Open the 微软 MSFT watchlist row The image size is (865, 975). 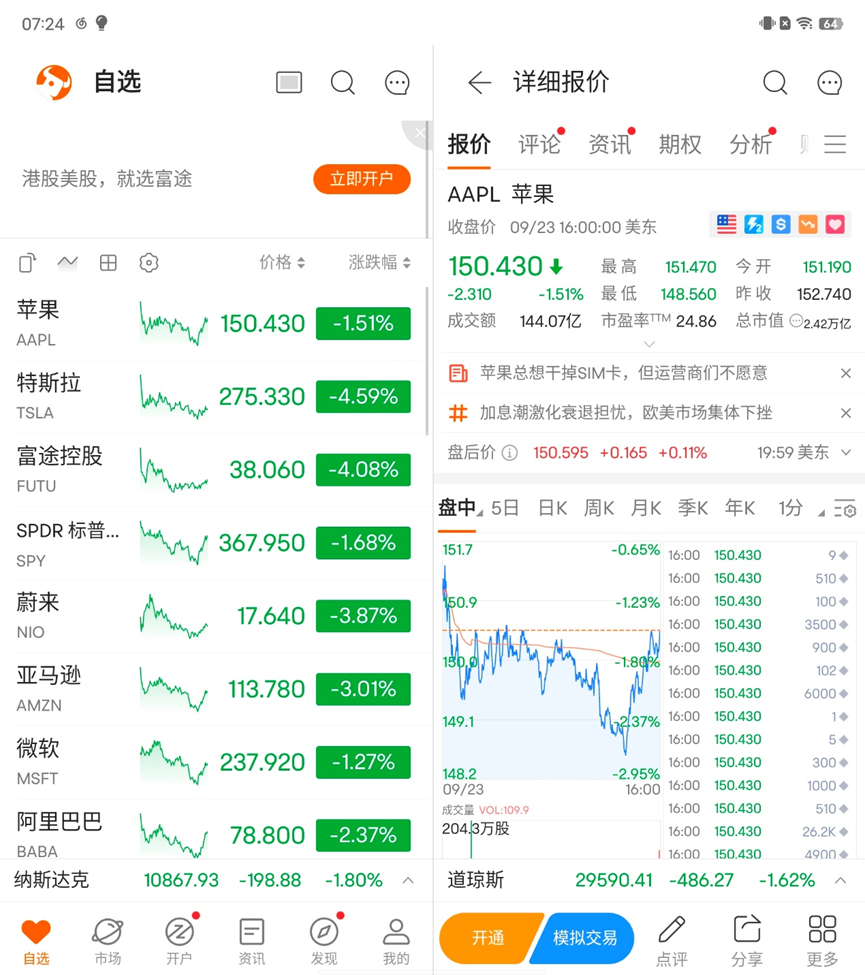point(213,762)
